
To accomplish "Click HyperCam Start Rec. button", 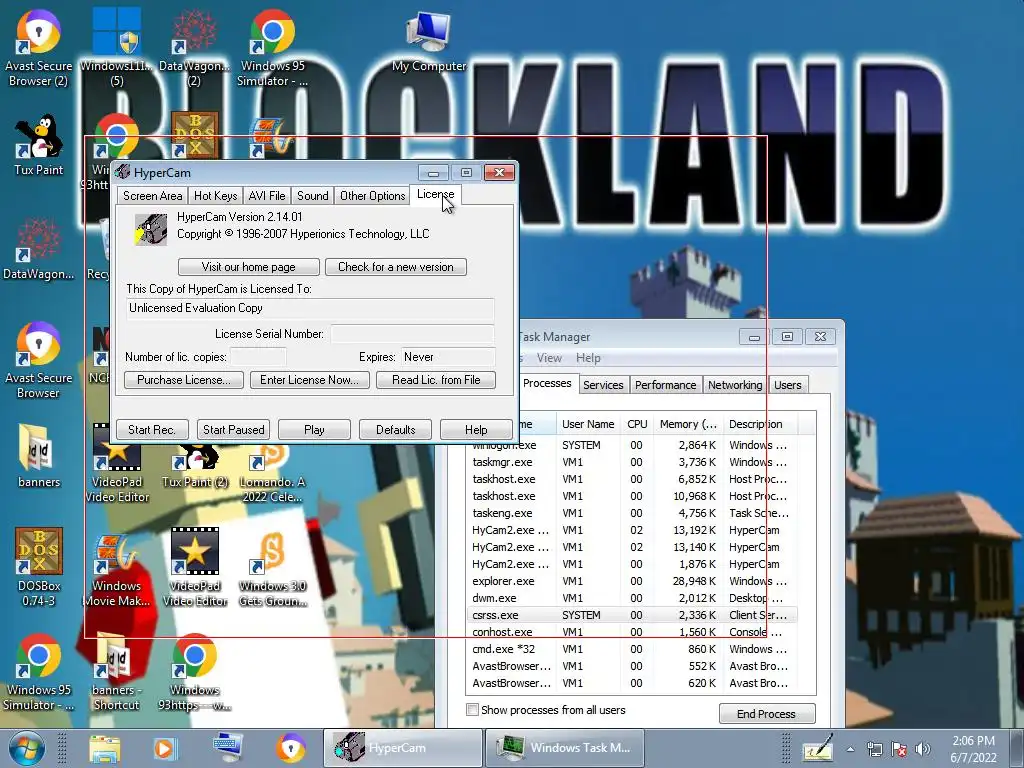I will pos(152,430).
